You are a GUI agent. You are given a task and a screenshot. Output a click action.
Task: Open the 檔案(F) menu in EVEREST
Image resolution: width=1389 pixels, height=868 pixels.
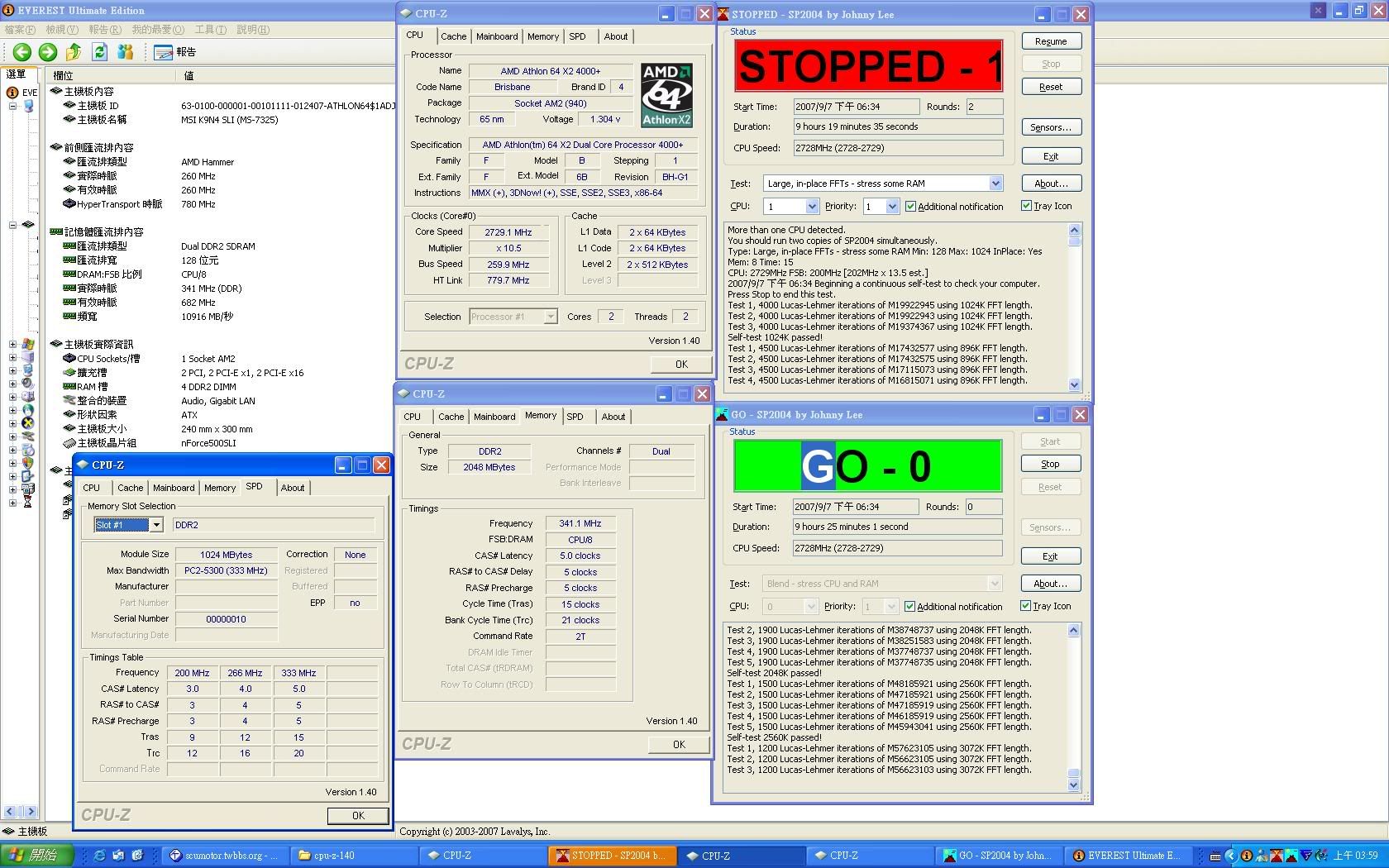click(x=20, y=30)
